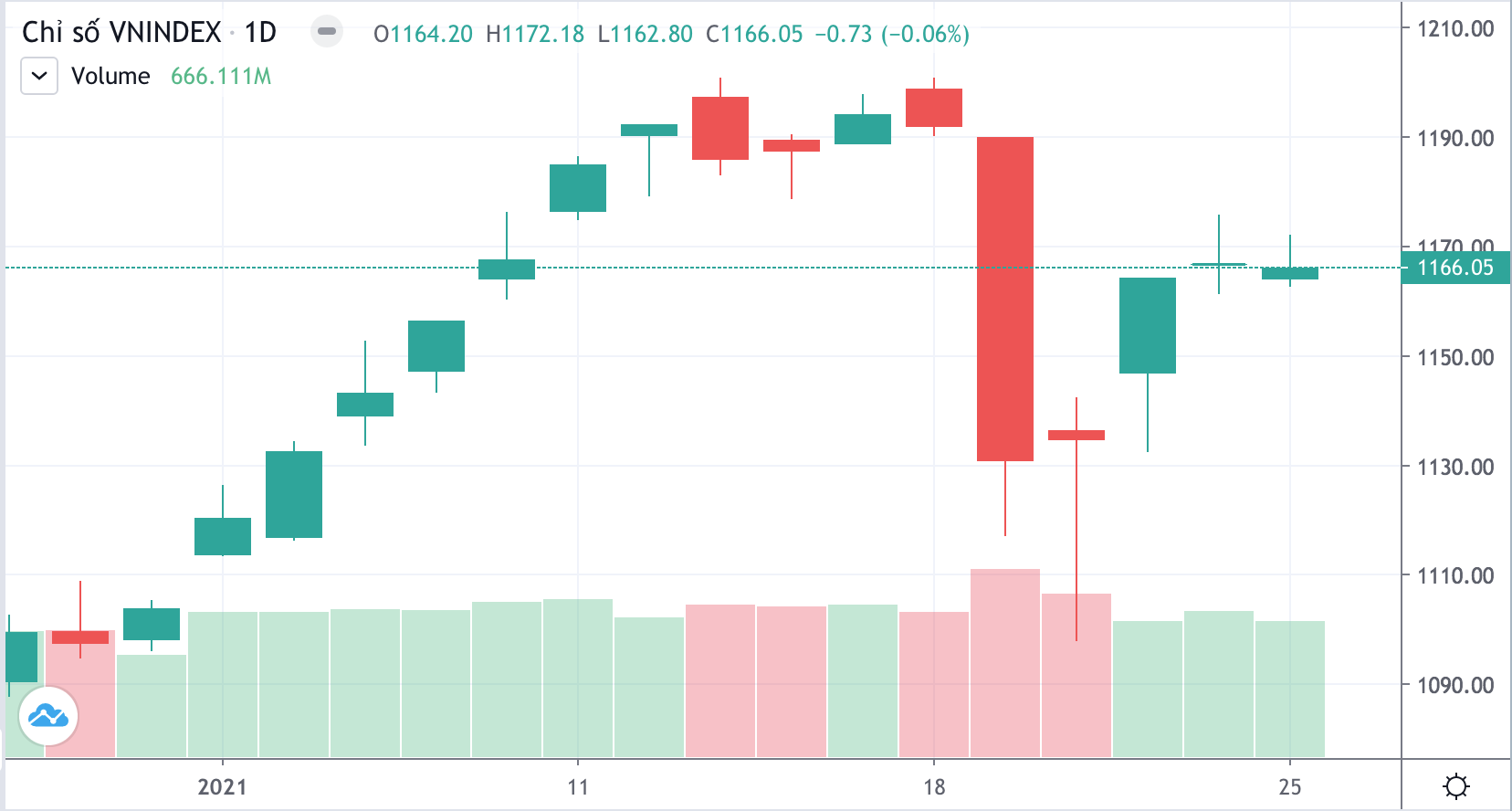This screenshot has width=1512, height=811.
Task: Click the highlighted 1166.05 current price label
Action: point(1454,268)
